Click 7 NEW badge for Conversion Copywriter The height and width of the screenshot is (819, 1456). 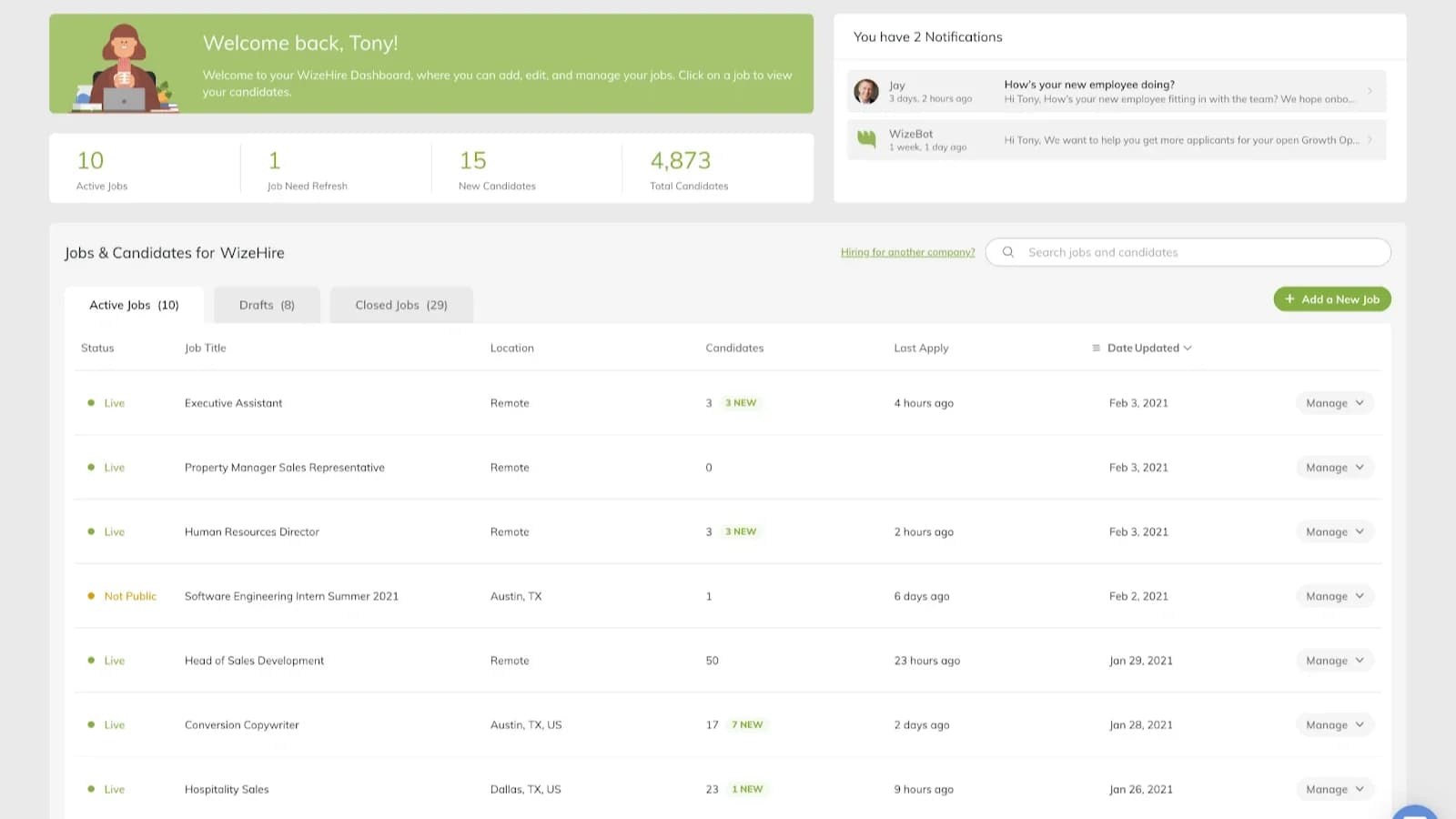click(747, 725)
